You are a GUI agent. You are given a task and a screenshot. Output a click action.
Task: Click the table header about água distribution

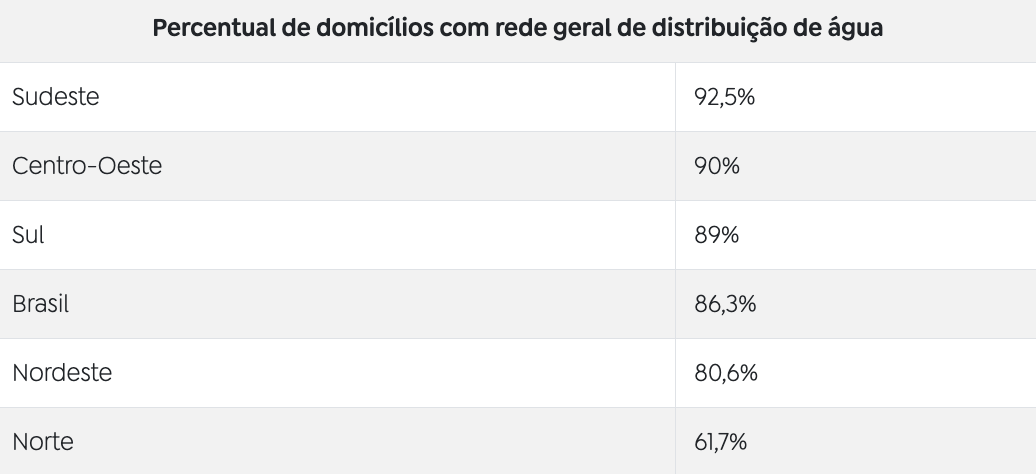517,28
